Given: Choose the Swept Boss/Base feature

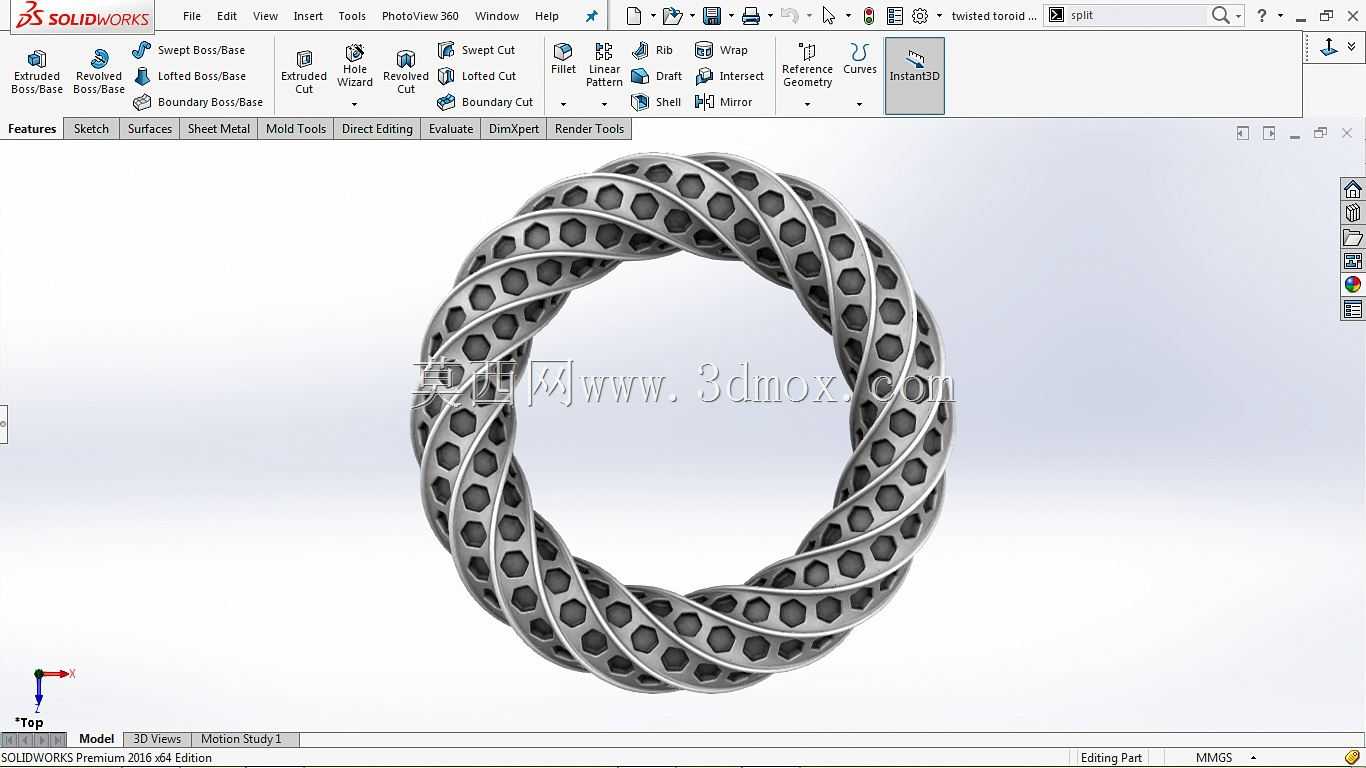Looking at the screenshot, I should coord(189,50).
